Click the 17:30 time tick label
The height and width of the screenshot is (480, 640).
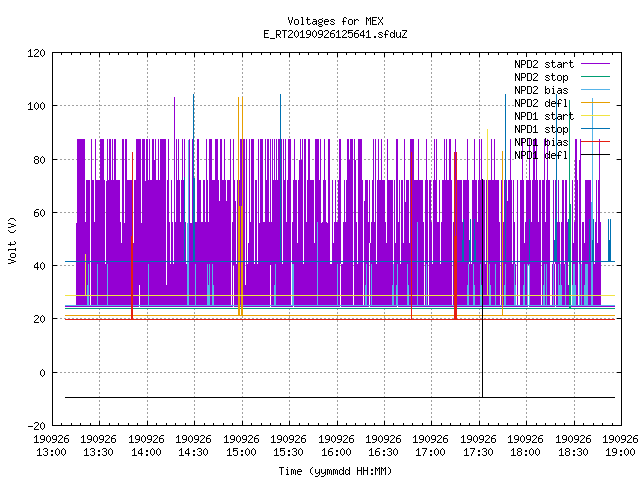[x=478, y=452]
